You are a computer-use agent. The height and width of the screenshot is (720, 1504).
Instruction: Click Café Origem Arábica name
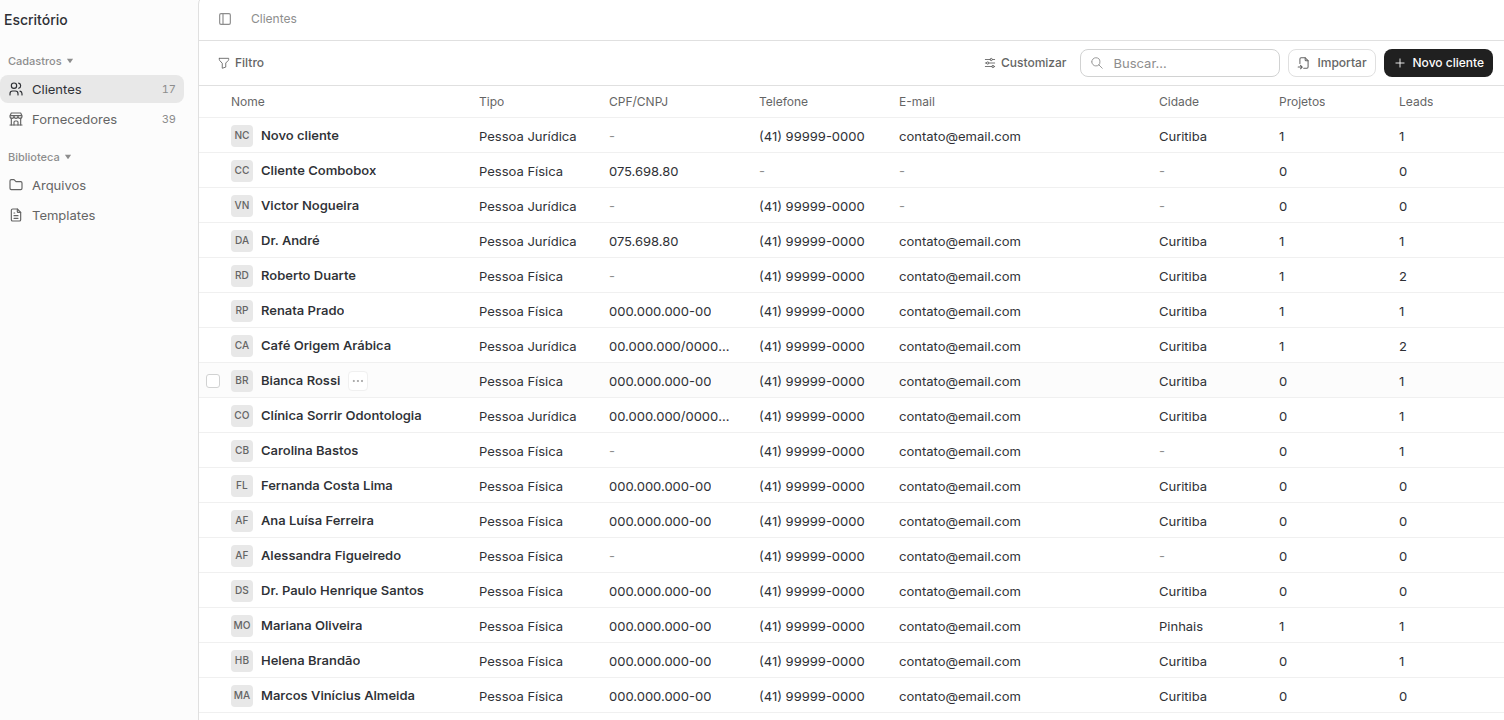pyautogui.click(x=326, y=345)
